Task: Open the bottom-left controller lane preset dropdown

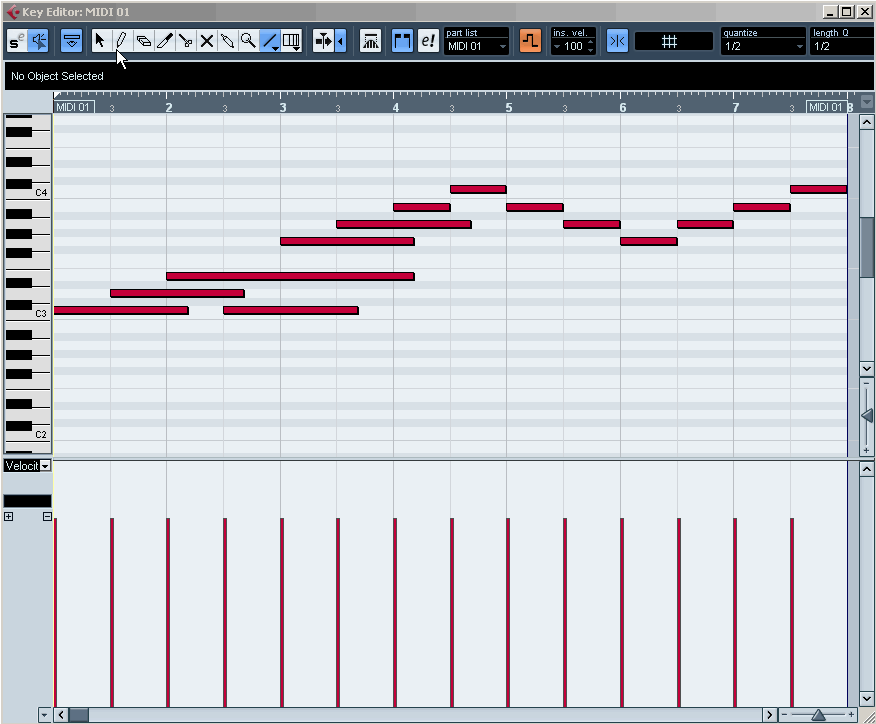Action: click(45, 715)
